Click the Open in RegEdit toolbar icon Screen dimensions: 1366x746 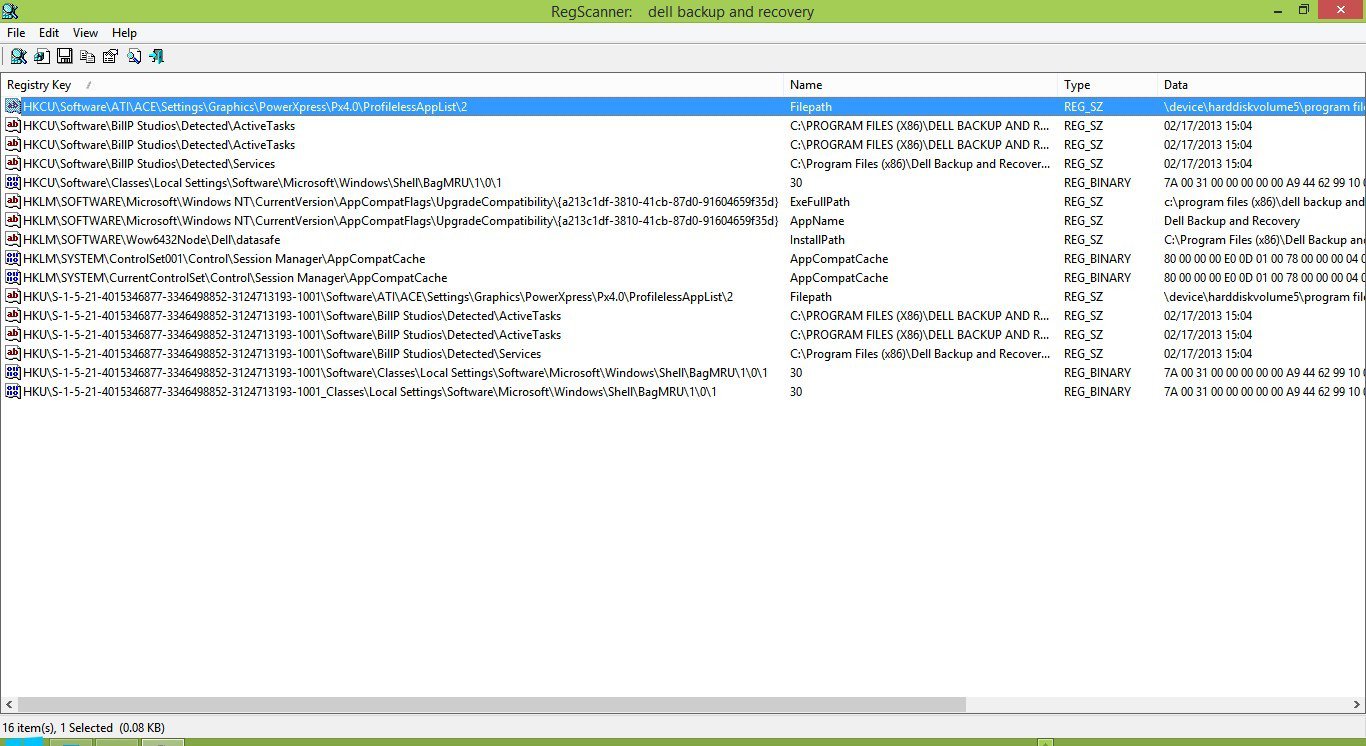tap(42, 56)
